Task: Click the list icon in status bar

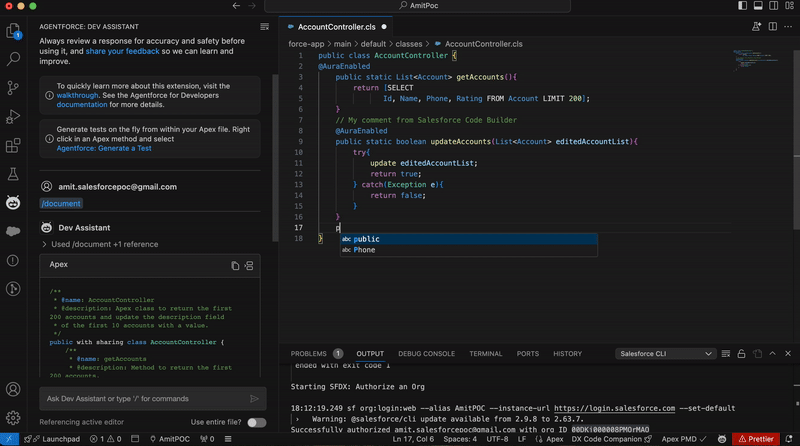Action: click(x=228, y=439)
